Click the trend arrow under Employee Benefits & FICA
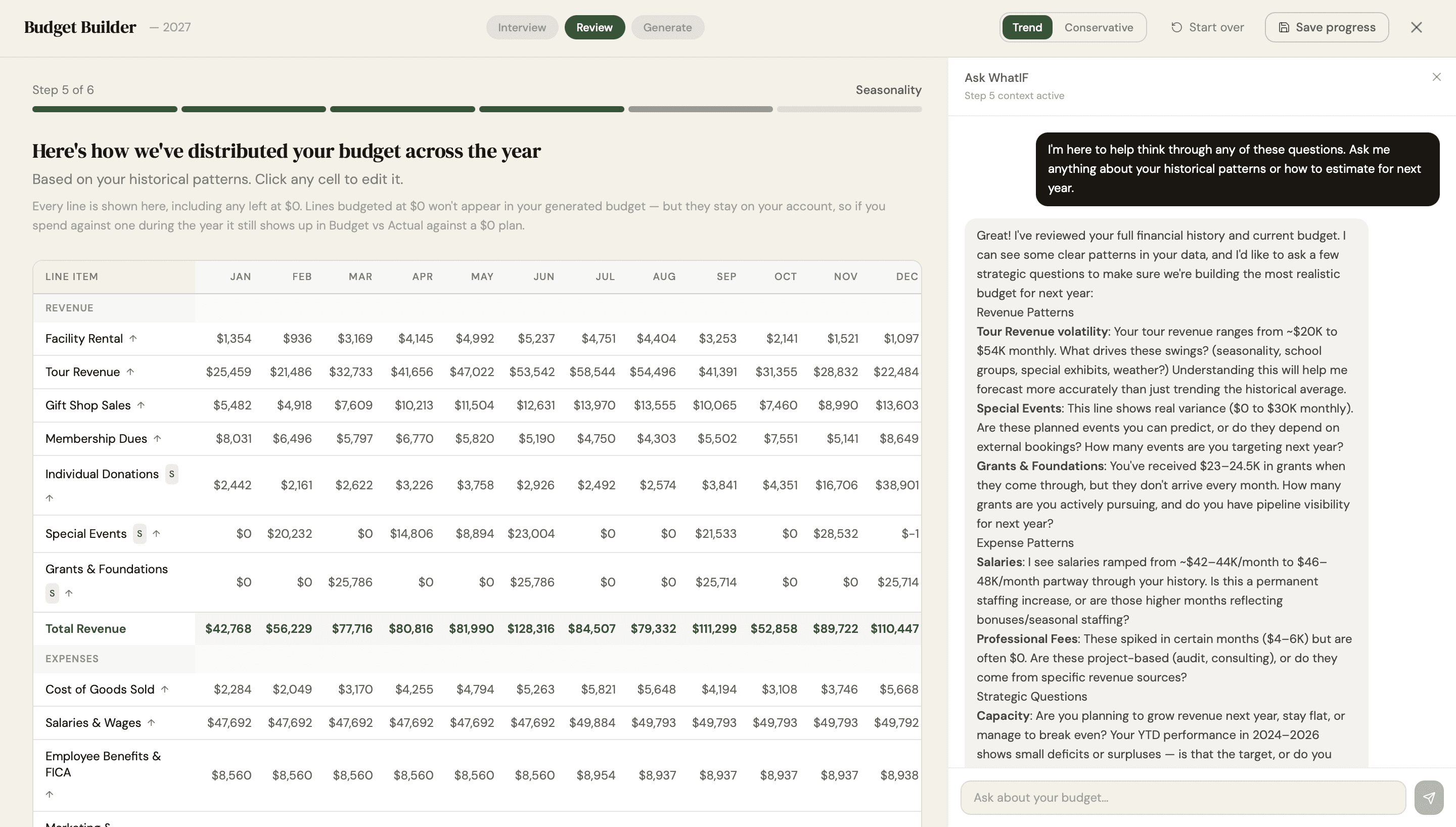1456x827 pixels. click(50, 794)
